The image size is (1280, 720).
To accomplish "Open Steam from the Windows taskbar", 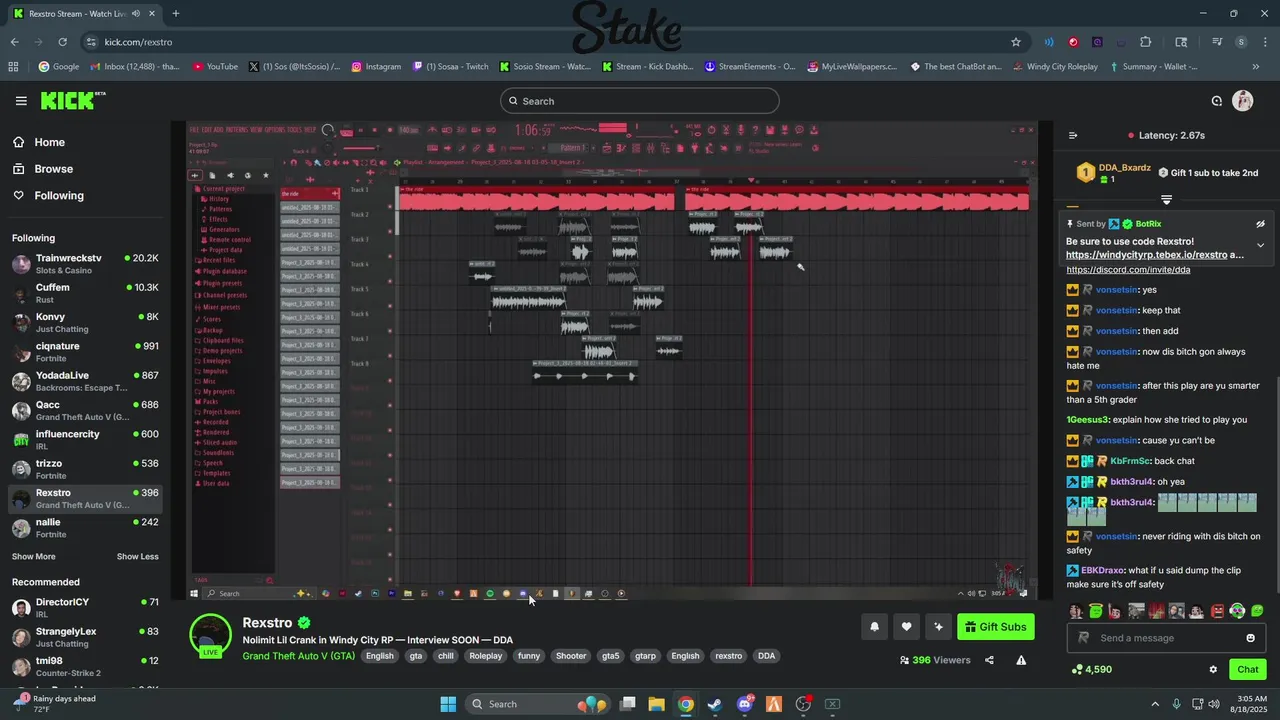I will coord(715,704).
